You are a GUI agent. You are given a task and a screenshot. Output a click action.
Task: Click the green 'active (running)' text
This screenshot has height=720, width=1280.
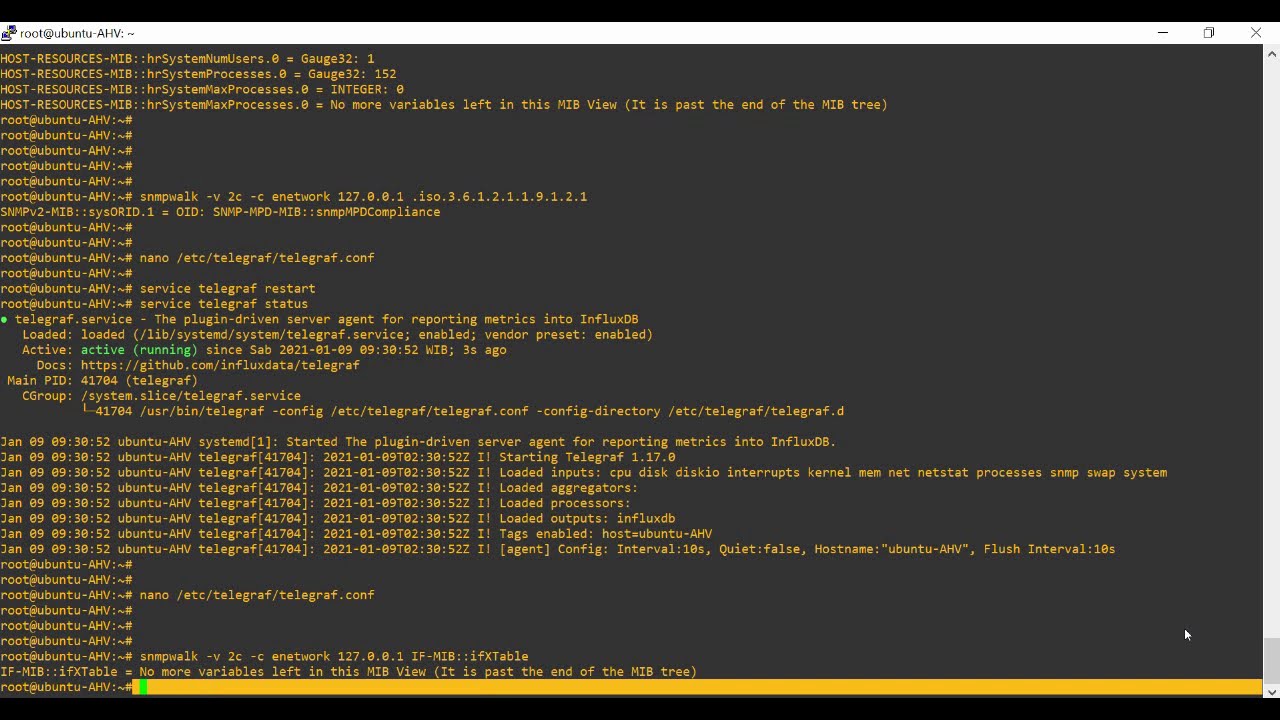[x=139, y=350]
